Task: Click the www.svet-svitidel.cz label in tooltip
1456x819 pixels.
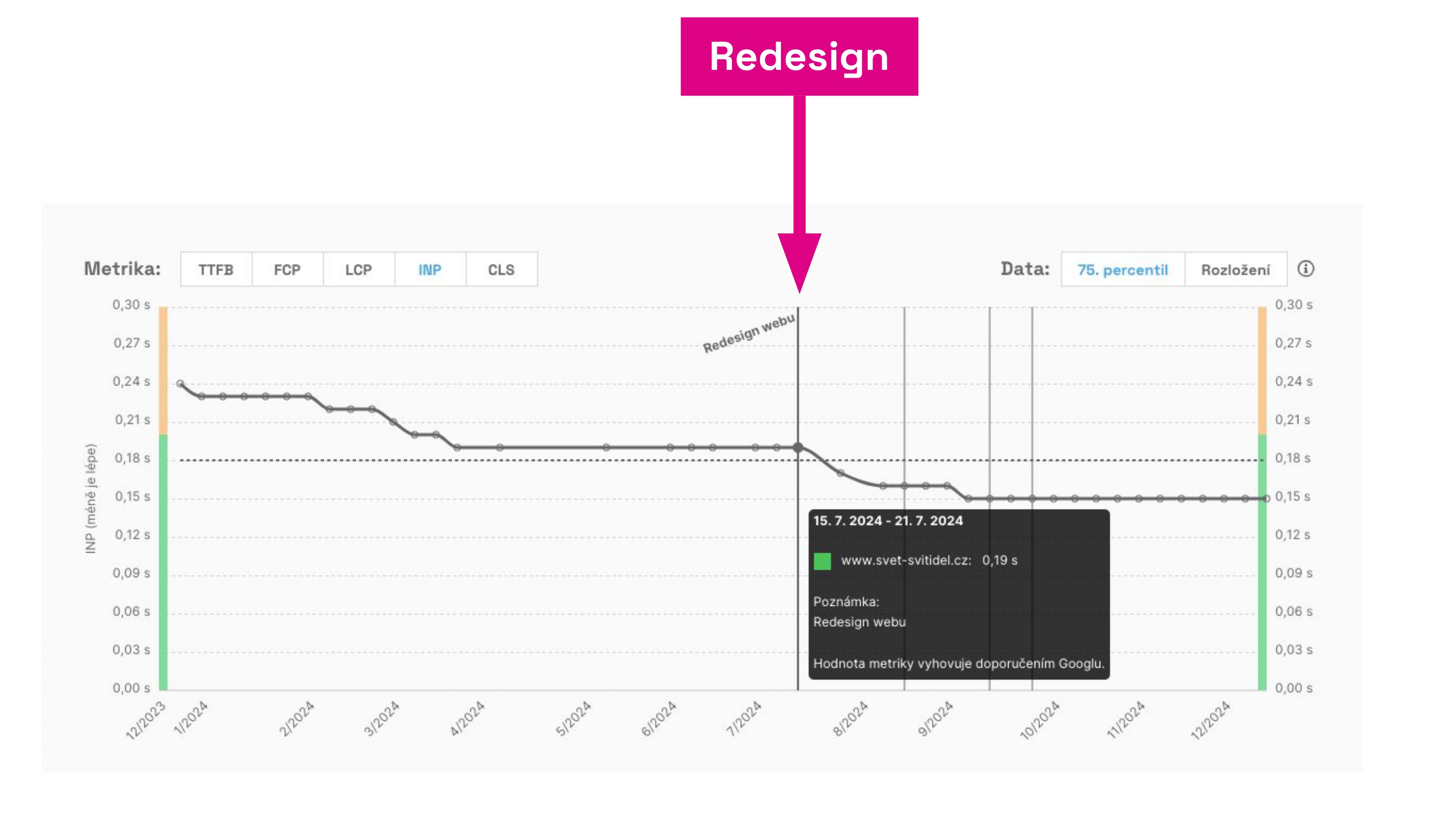Action: (906, 561)
